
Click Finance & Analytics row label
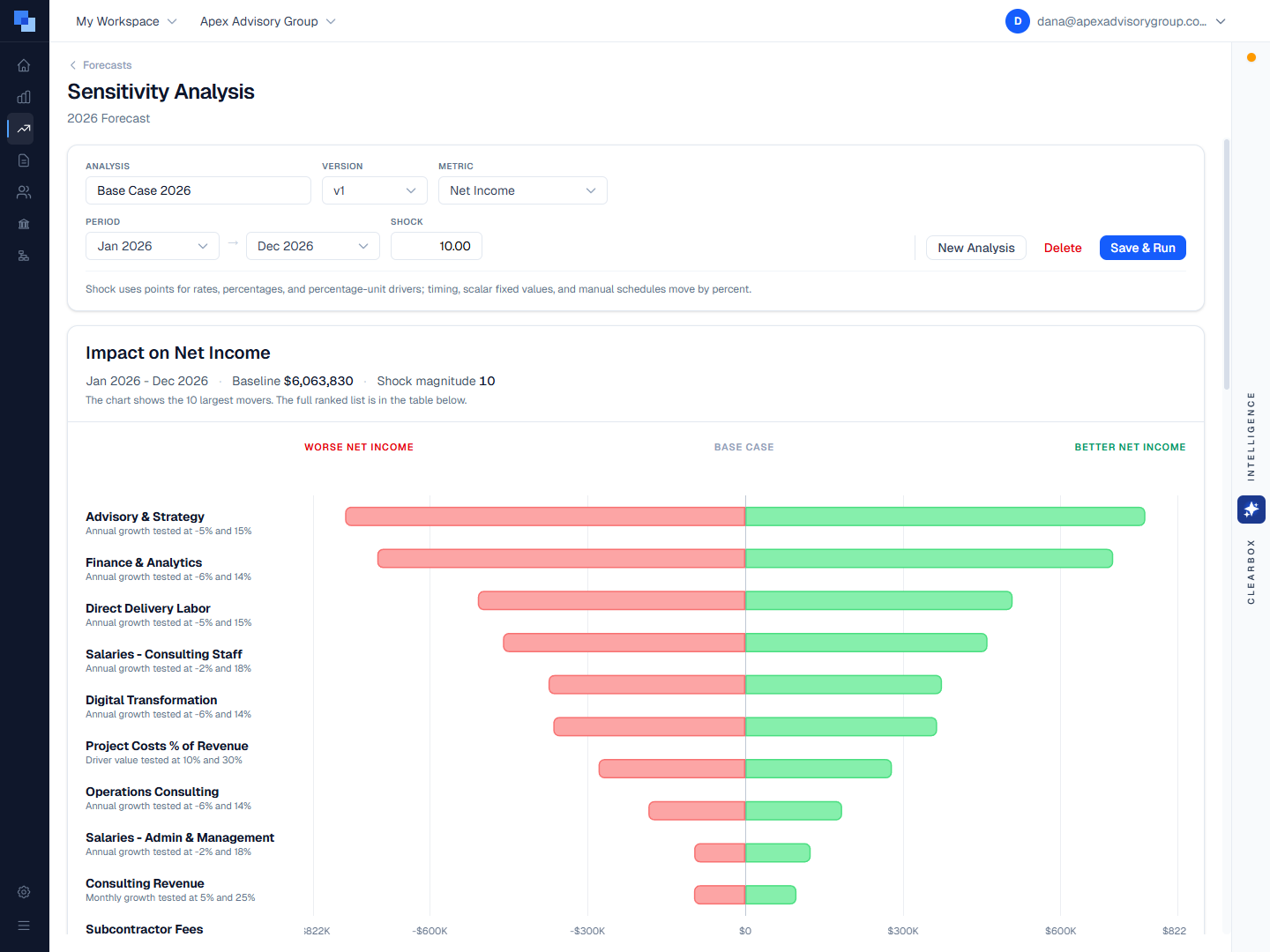(144, 562)
